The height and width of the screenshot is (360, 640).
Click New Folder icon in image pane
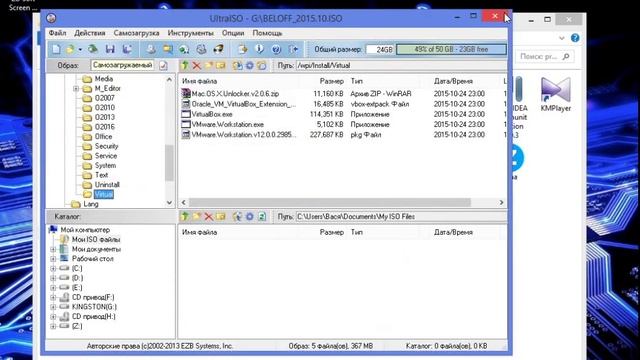209,65
